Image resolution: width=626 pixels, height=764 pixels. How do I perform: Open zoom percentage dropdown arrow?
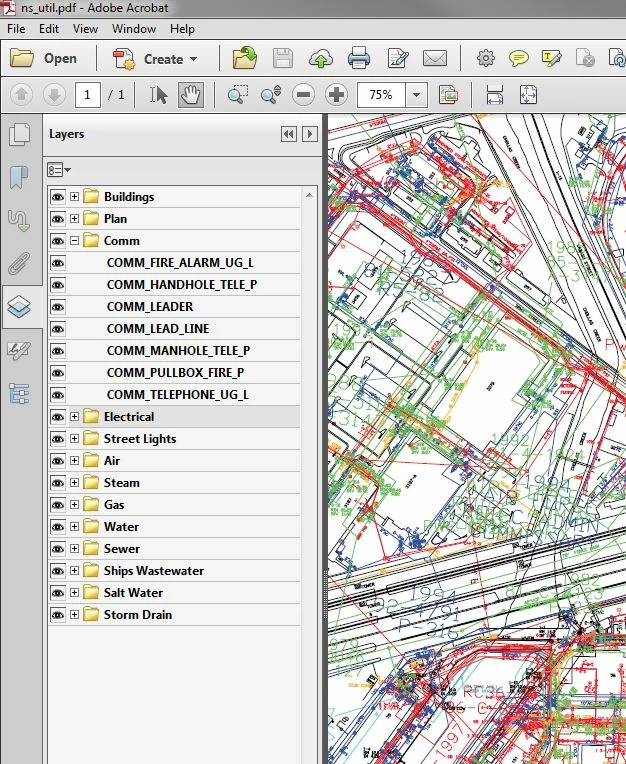pyautogui.click(x=417, y=95)
